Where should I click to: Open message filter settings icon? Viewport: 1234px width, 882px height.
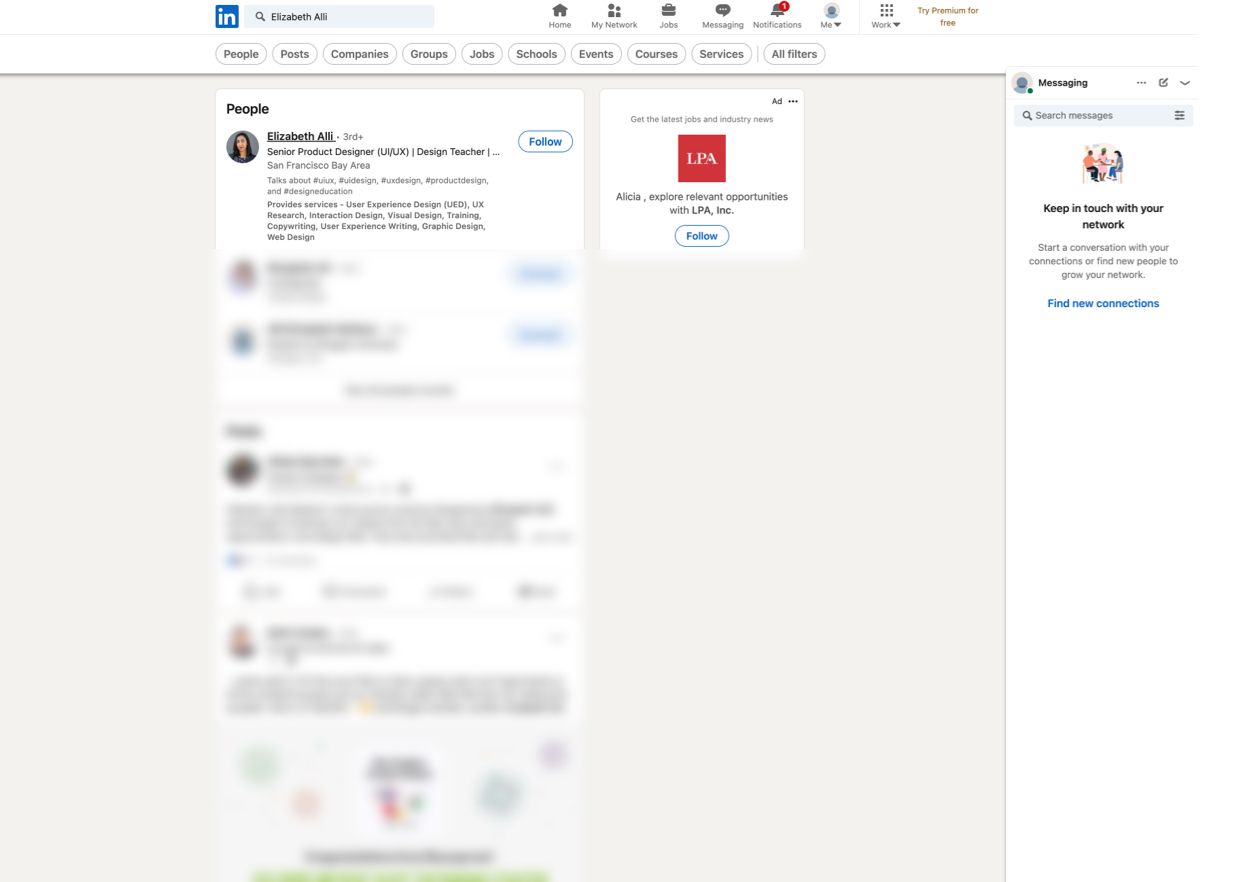point(1179,116)
